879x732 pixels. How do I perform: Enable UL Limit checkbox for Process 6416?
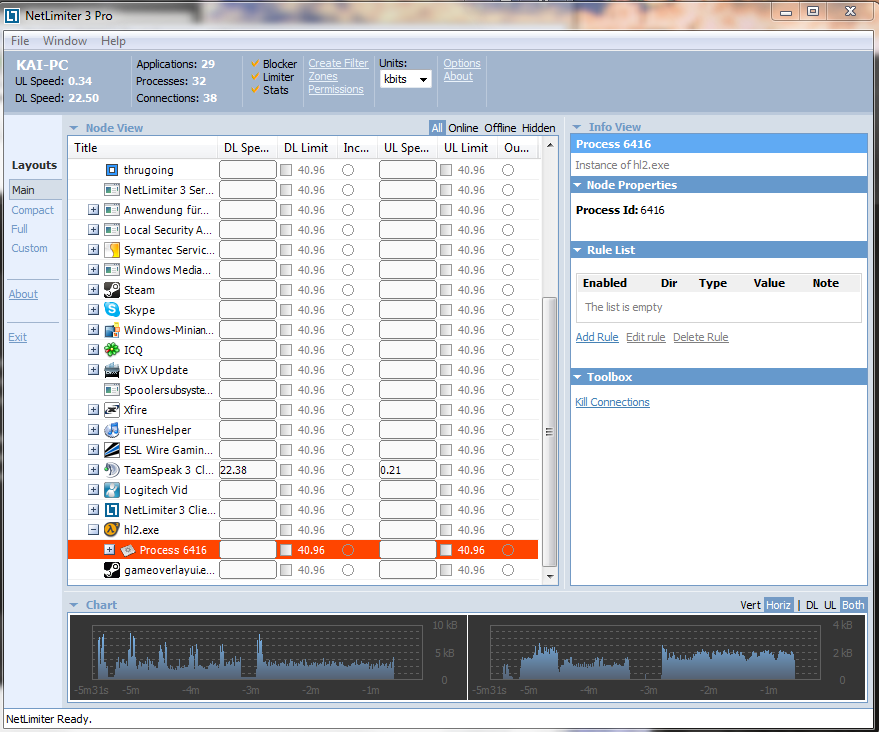pos(446,550)
